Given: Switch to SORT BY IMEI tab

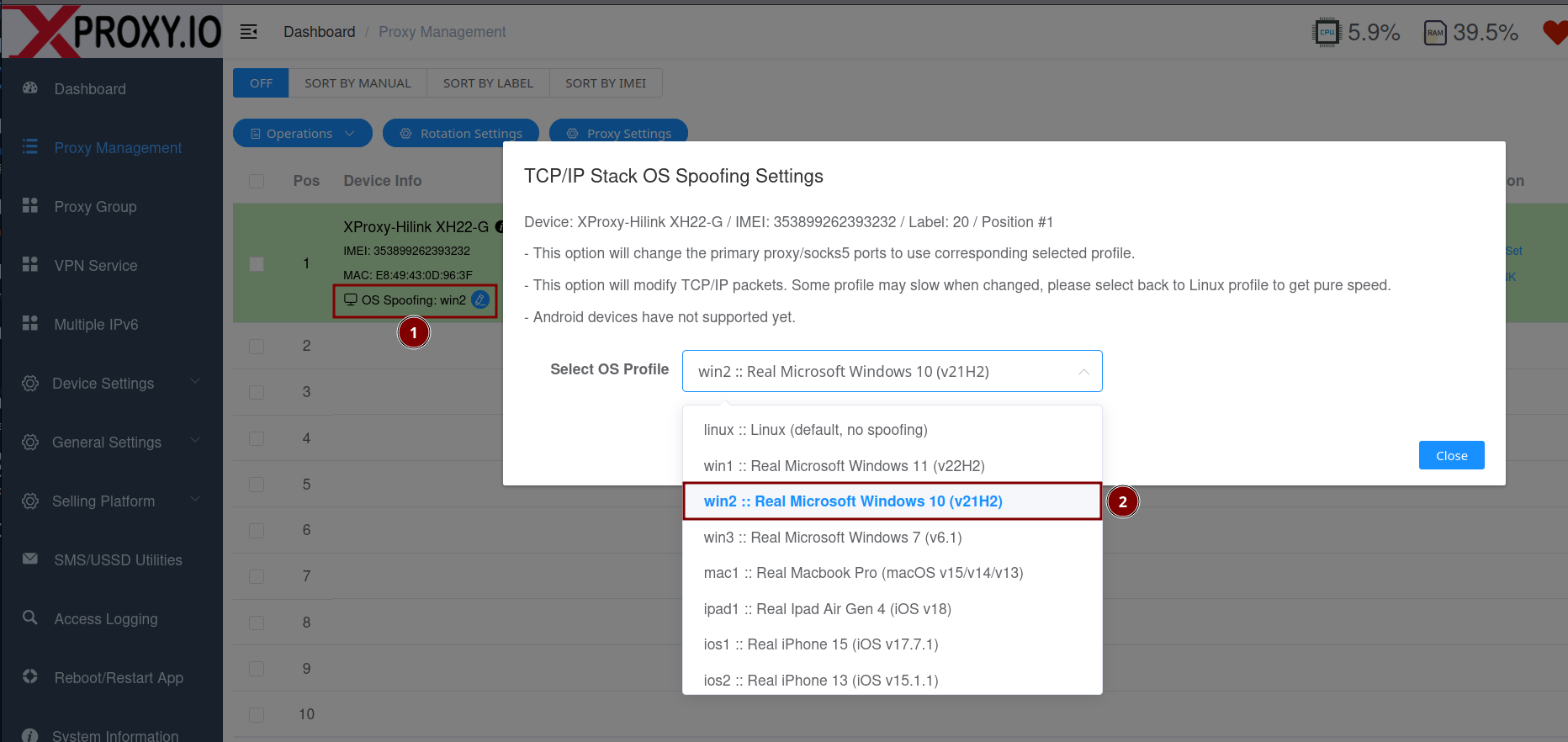Looking at the screenshot, I should [606, 83].
